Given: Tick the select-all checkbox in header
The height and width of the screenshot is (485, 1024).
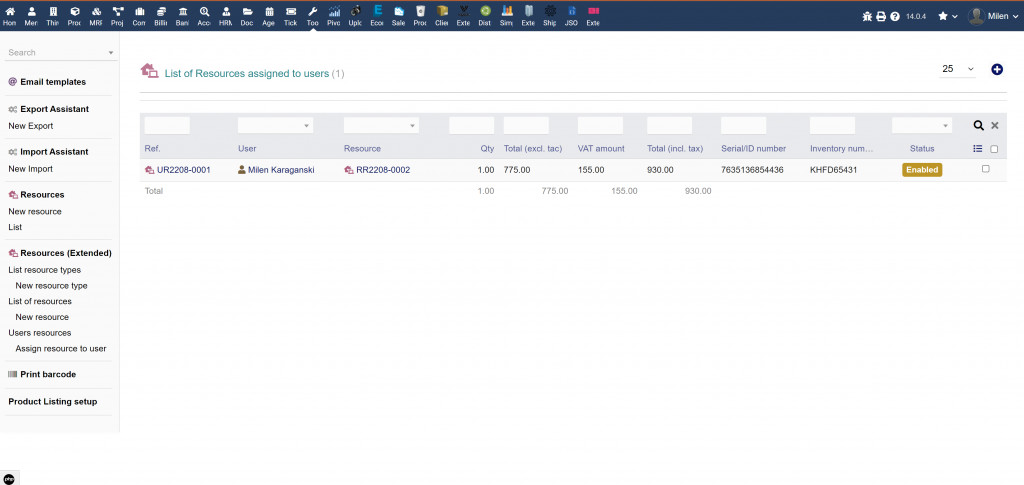Looking at the screenshot, I should point(994,149).
